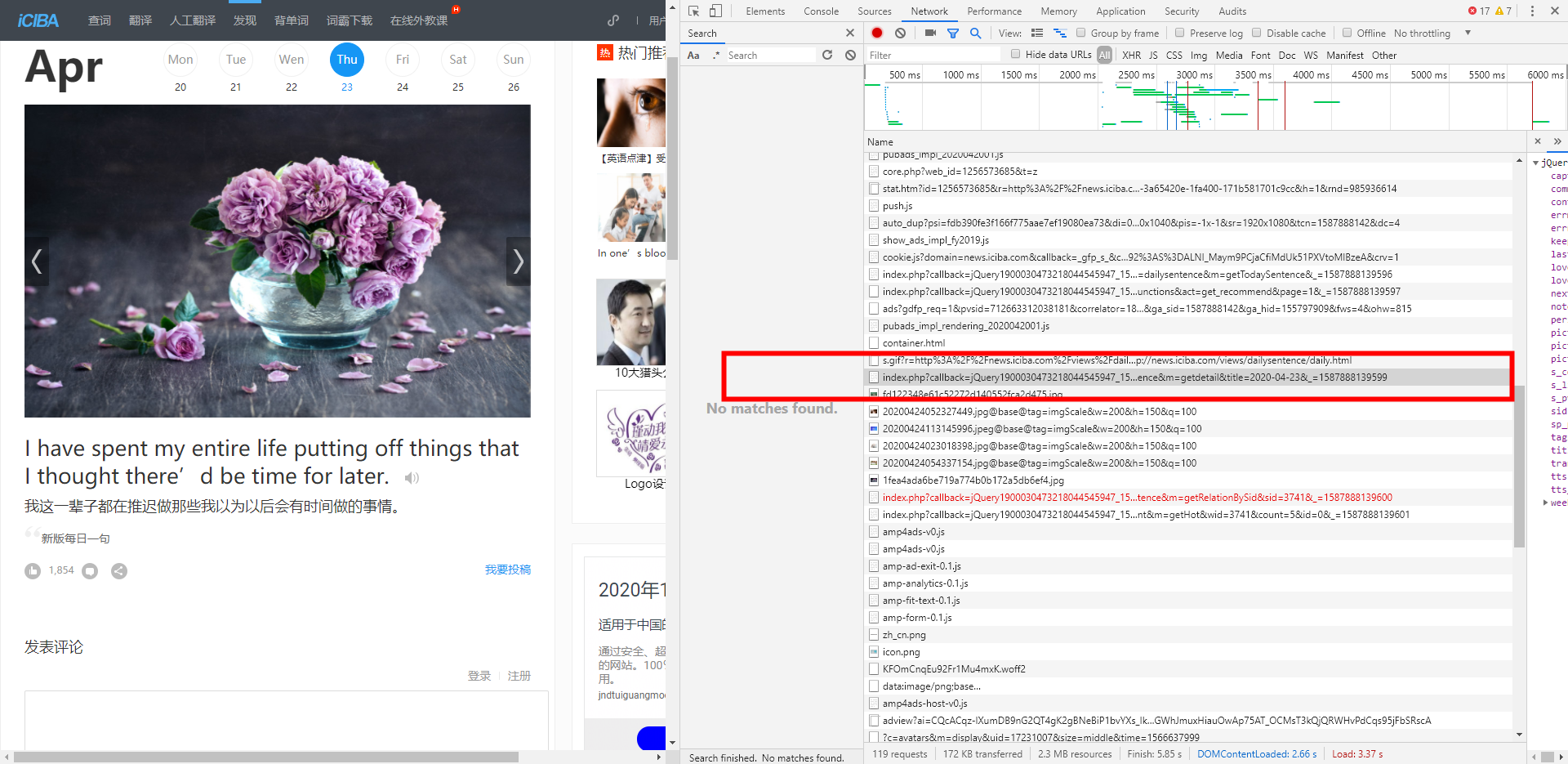Enable Preserve log checkbox
Viewport: 1568px width, 764px height.
(1179, 33)
